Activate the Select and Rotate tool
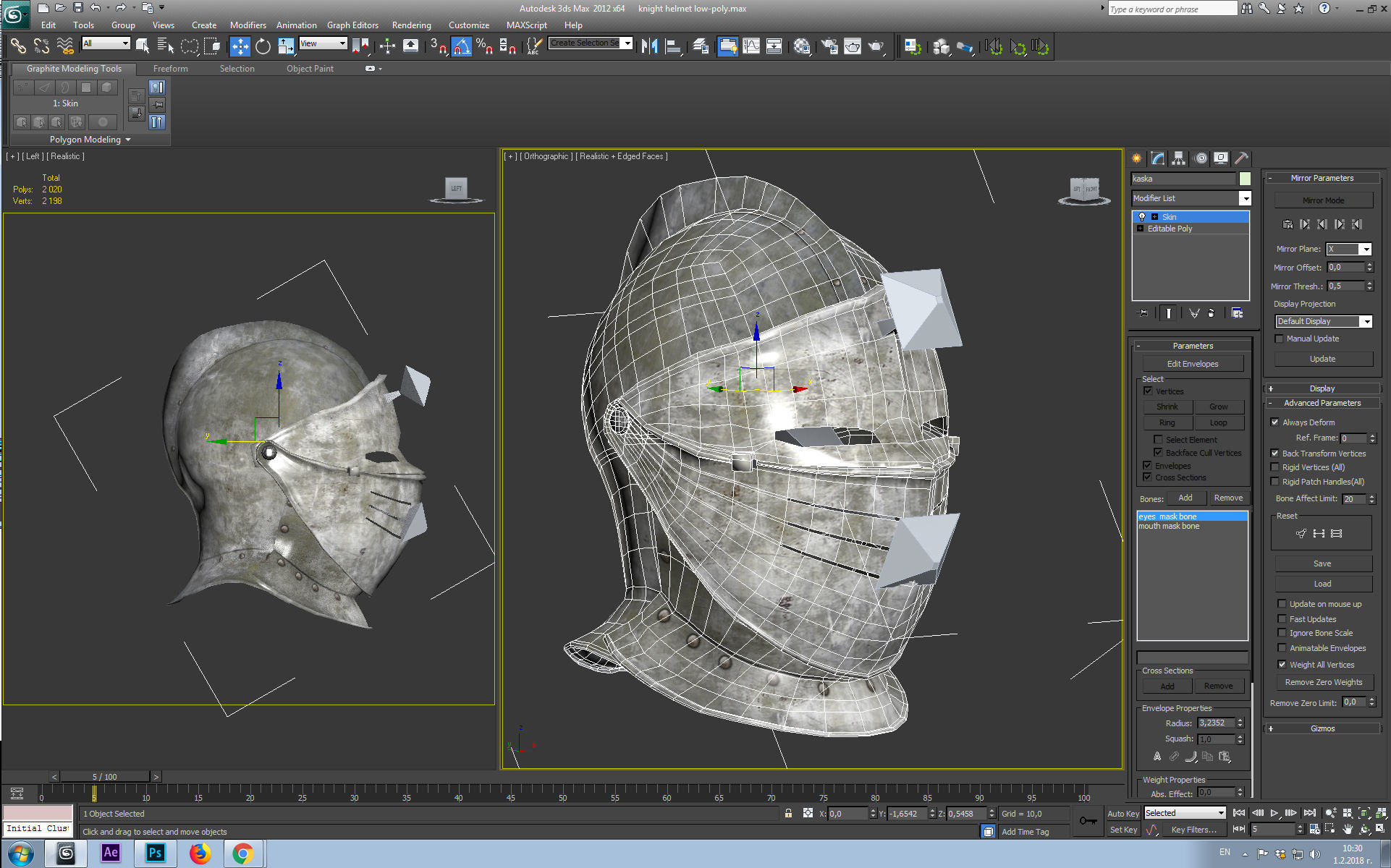Screen dimensions: 1391x868 point(263,46)
